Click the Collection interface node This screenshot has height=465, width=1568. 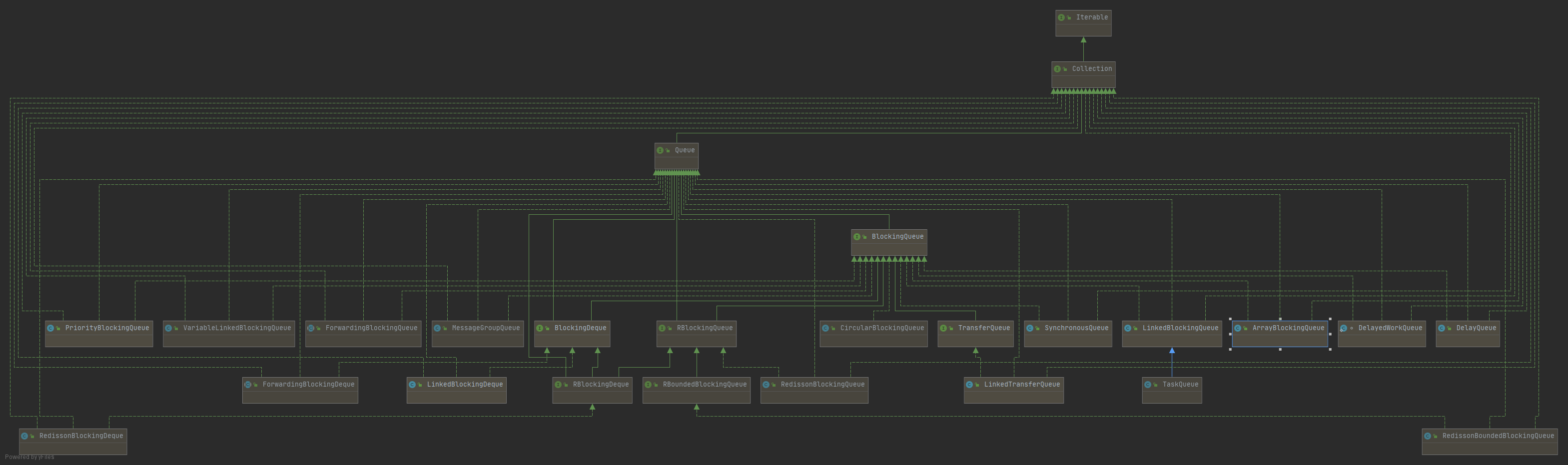click(1083, 74)
